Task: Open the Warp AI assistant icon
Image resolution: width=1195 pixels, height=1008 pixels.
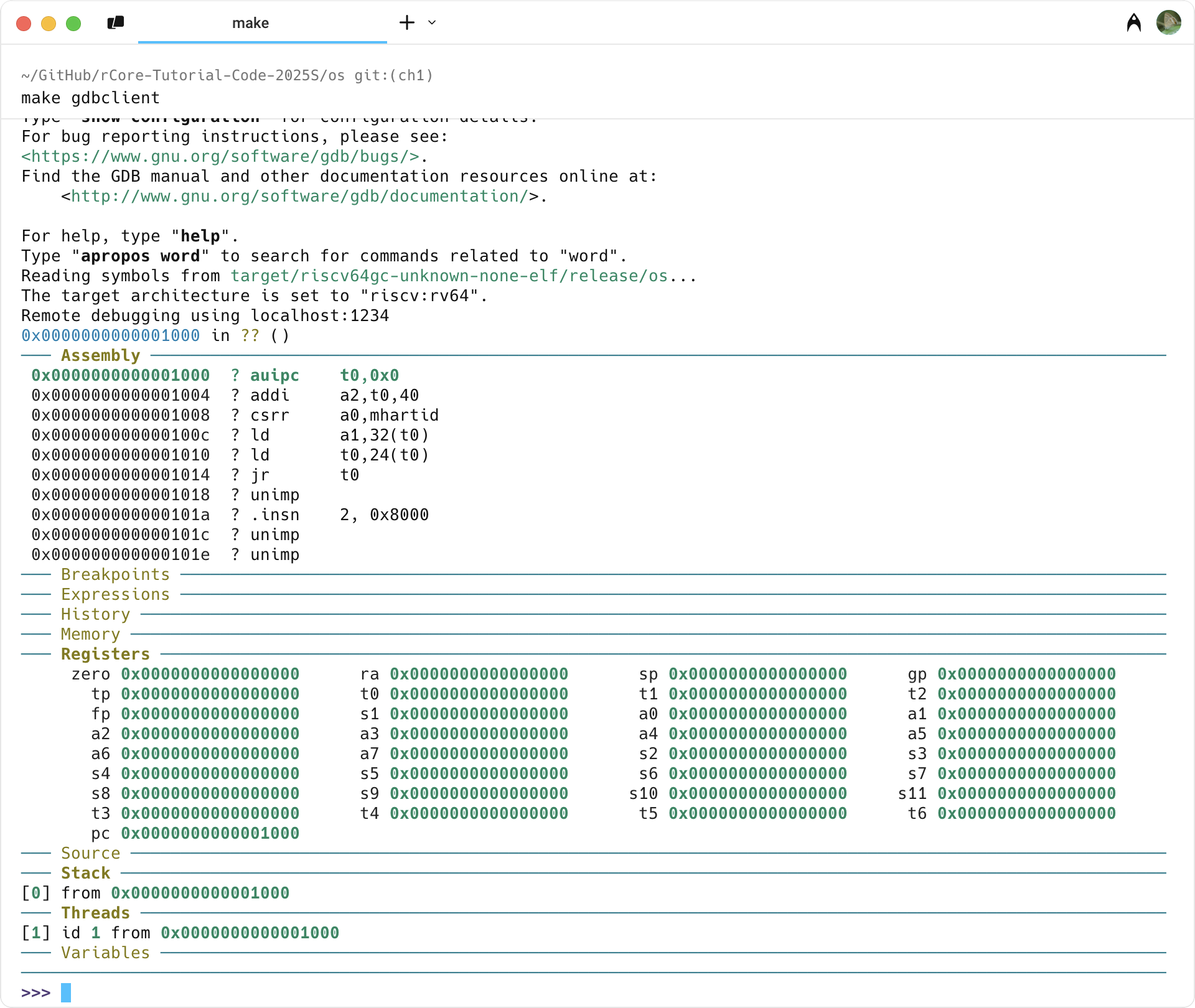Action: coord(1133,23)
